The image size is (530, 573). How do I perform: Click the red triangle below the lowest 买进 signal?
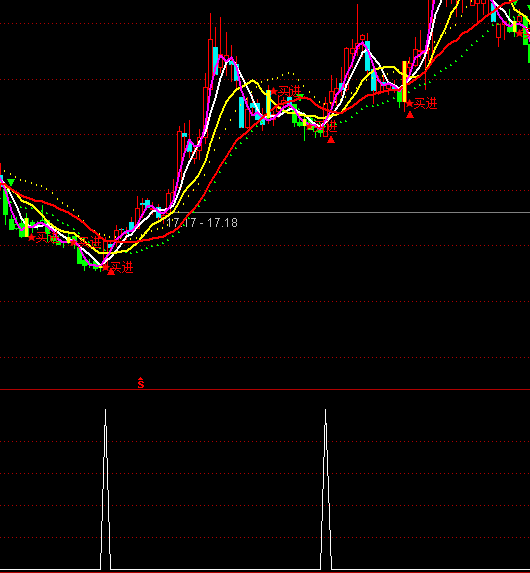pos(111,272)
